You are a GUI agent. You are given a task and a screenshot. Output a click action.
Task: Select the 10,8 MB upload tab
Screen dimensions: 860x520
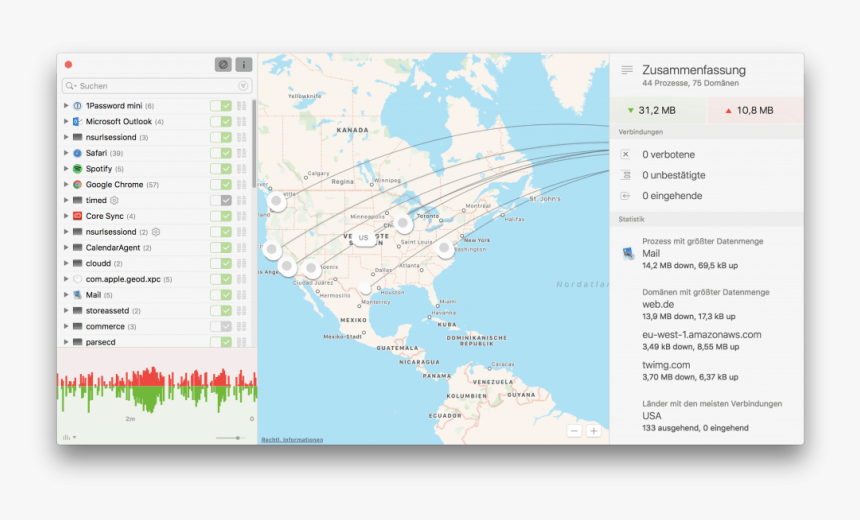tap(755, 110)
